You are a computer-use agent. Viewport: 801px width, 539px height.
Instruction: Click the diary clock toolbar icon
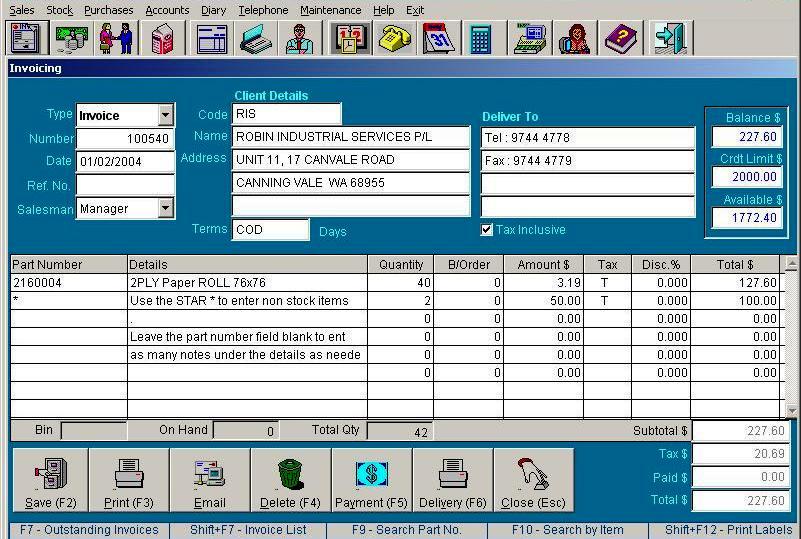click(350, 38)
